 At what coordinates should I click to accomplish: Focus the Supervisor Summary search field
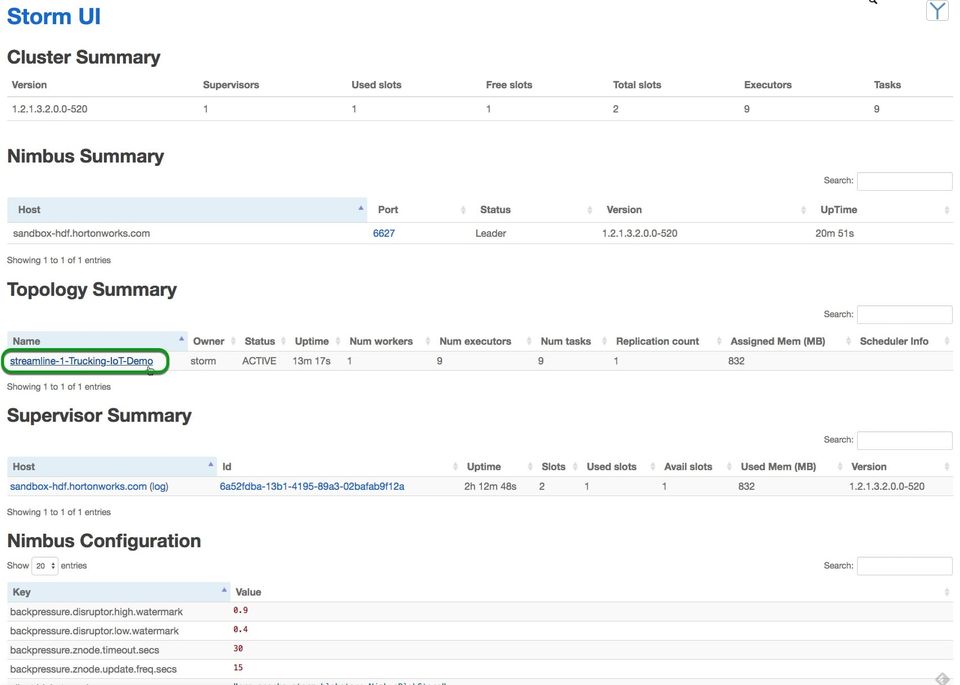(x=904, y=440)
